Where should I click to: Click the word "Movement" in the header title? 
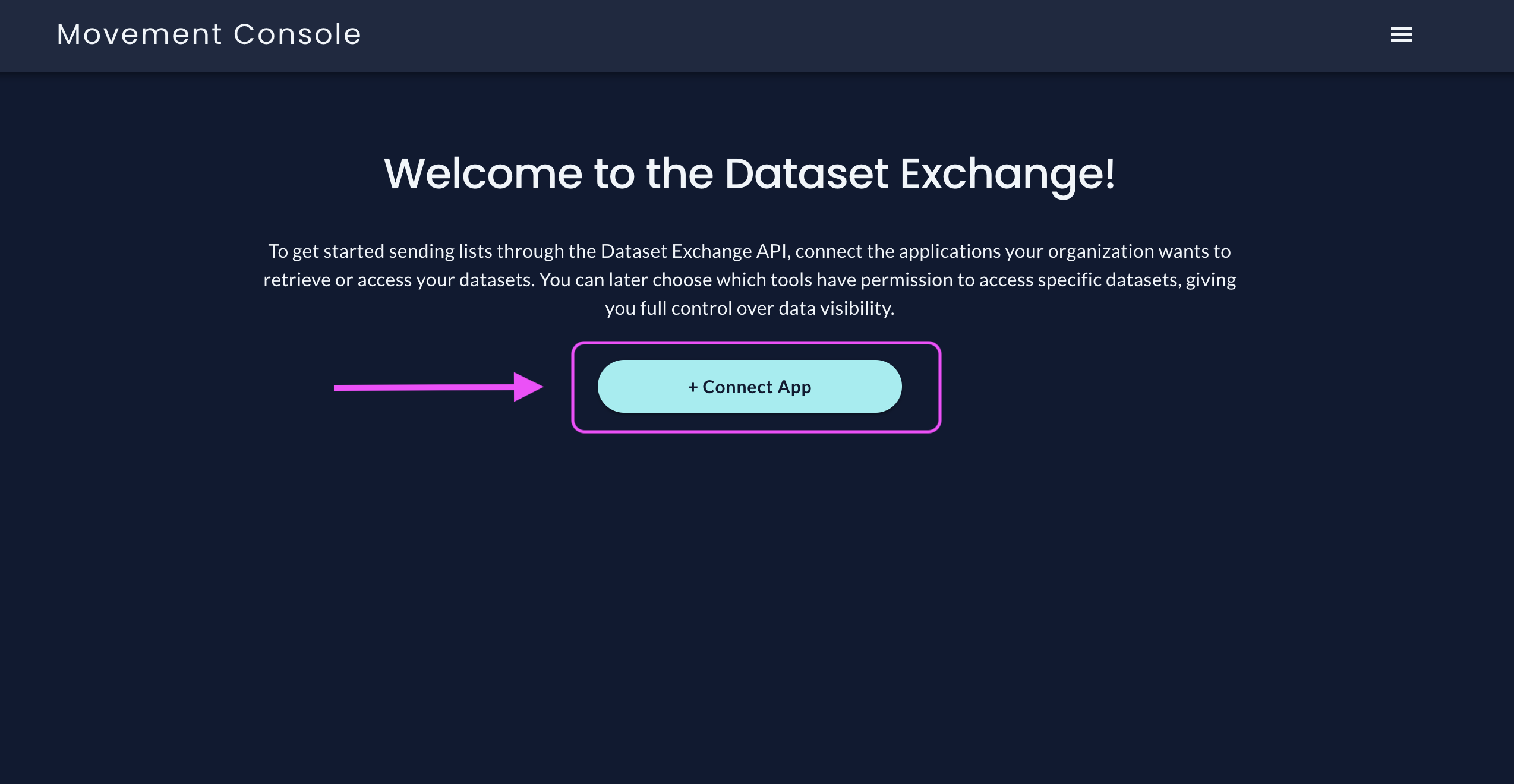(x=140, y=34)
